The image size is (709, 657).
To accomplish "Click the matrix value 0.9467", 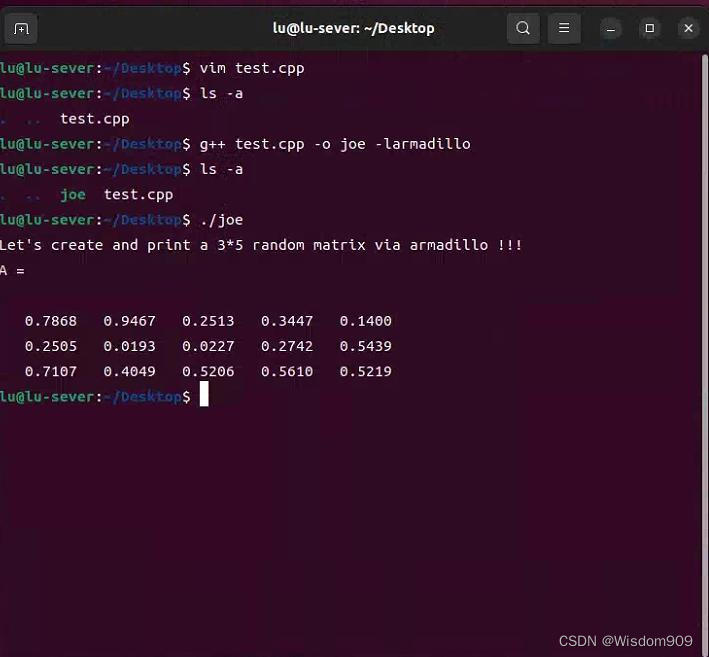I will tap(129, 321).
